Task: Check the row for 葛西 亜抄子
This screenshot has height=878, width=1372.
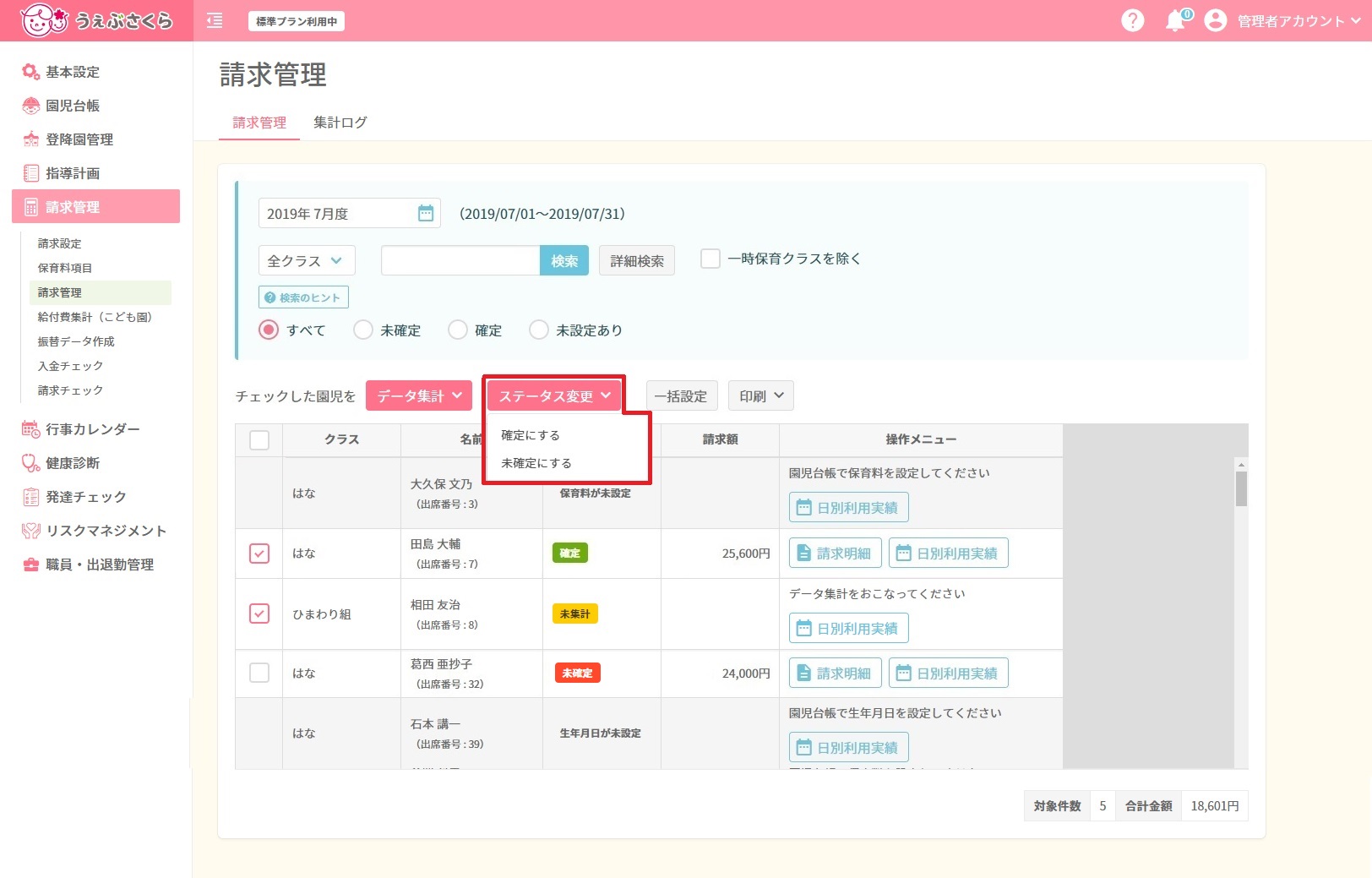Action: coord(259,673)
